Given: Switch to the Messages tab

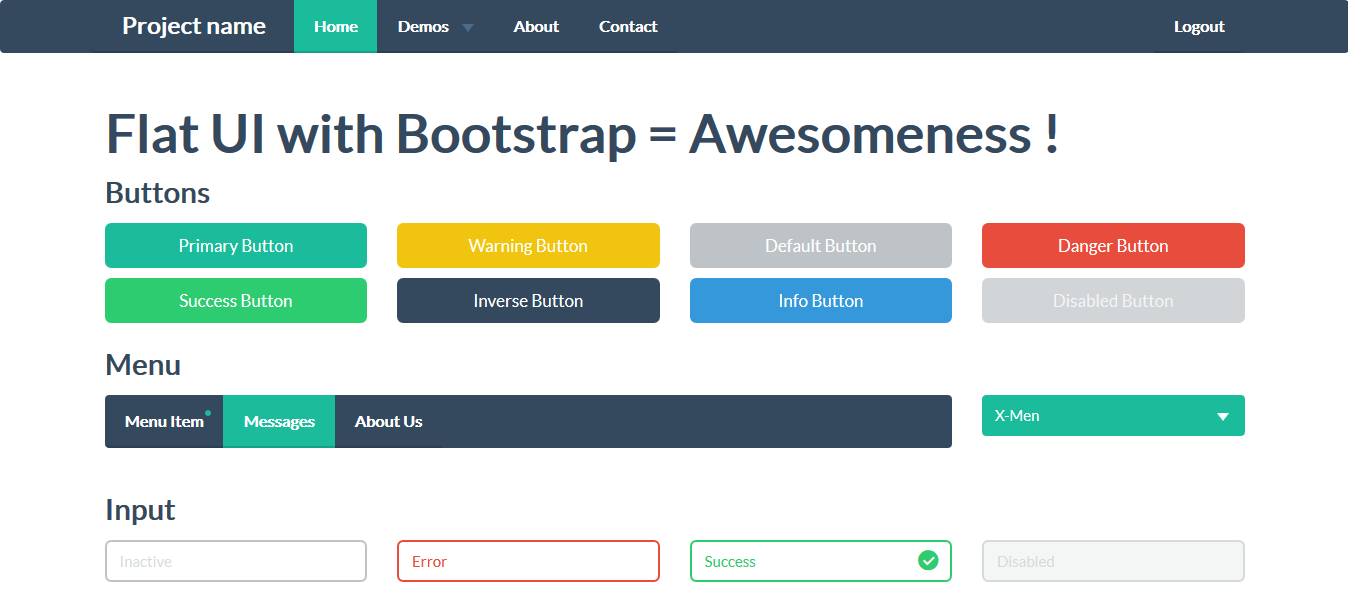Looking at the screenshot, I should pyautogui.click(x=279, y=421).
